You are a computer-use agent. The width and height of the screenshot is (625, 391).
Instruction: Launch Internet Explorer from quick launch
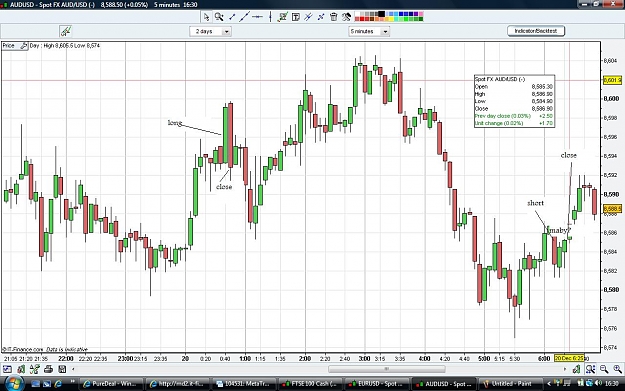[x=59, y=384]
